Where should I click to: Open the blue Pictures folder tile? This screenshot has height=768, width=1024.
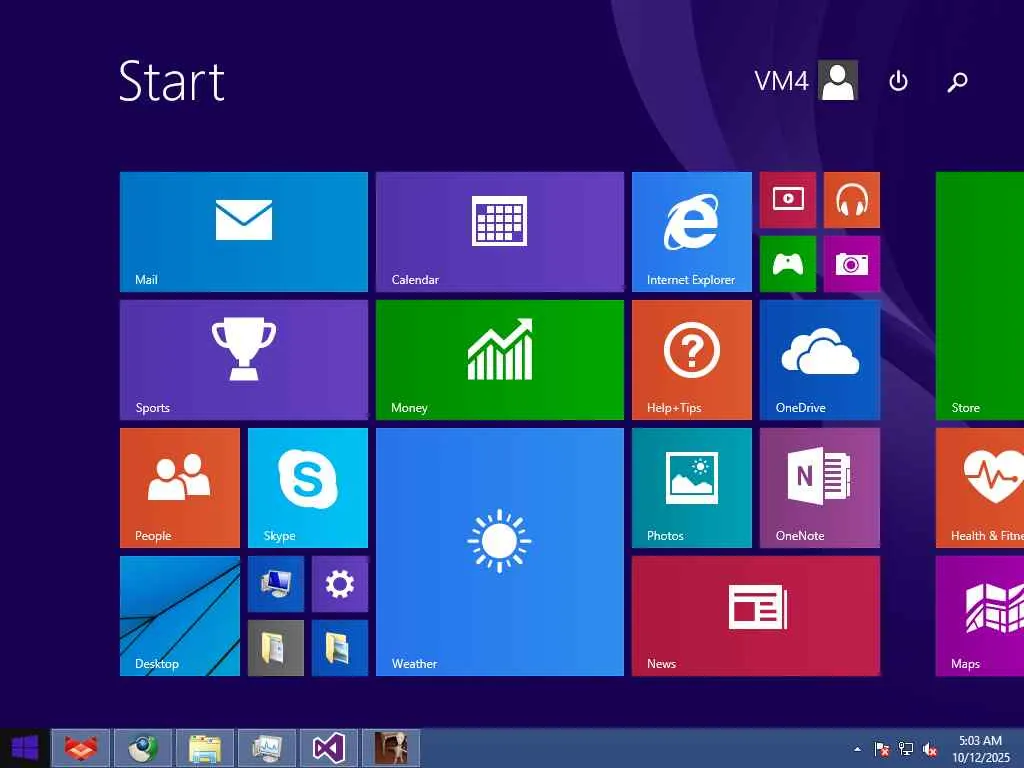click(340, 648)
